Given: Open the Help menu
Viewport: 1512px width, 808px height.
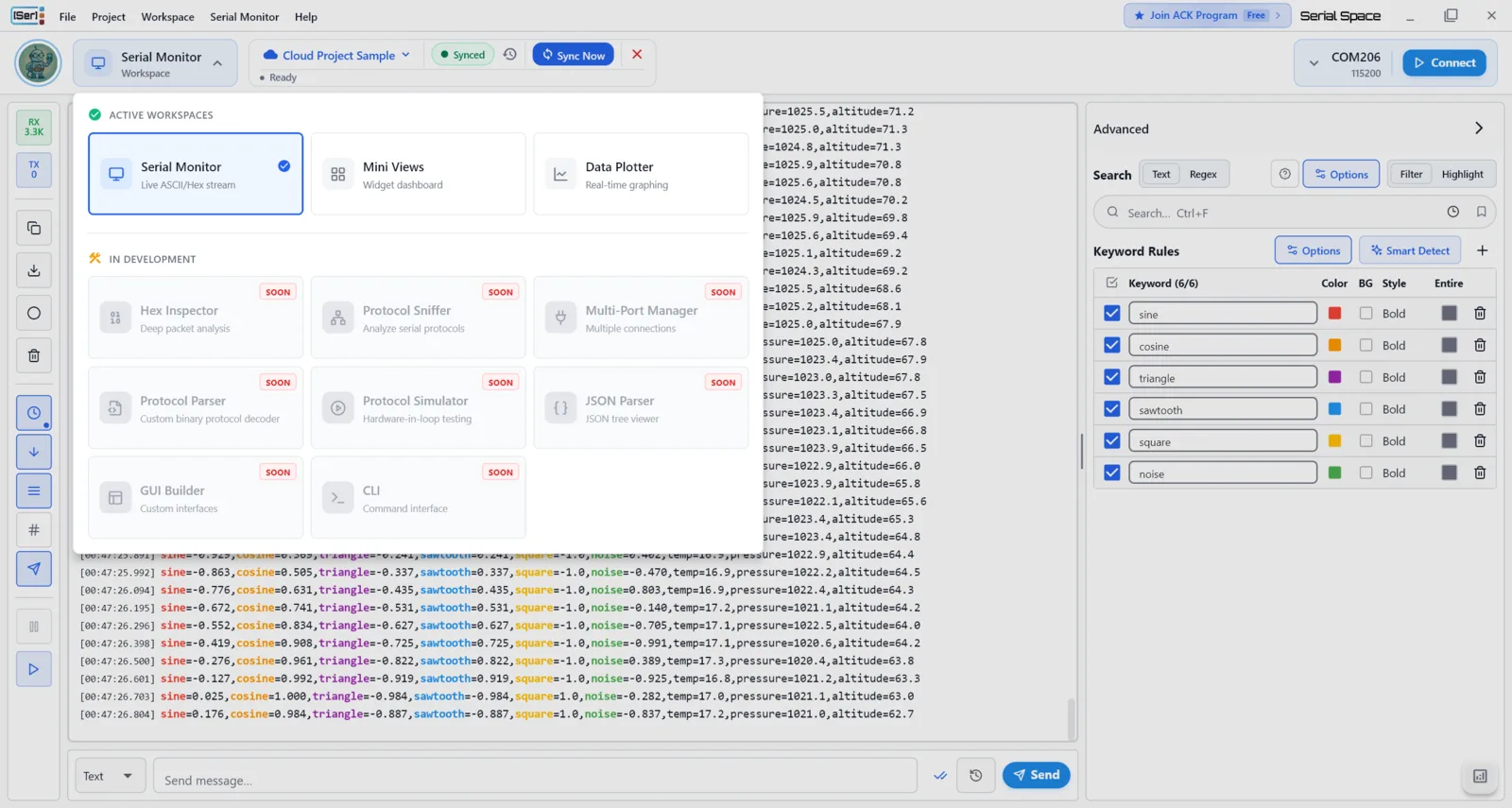Looking at the screenshot, I should coord(306,17).
